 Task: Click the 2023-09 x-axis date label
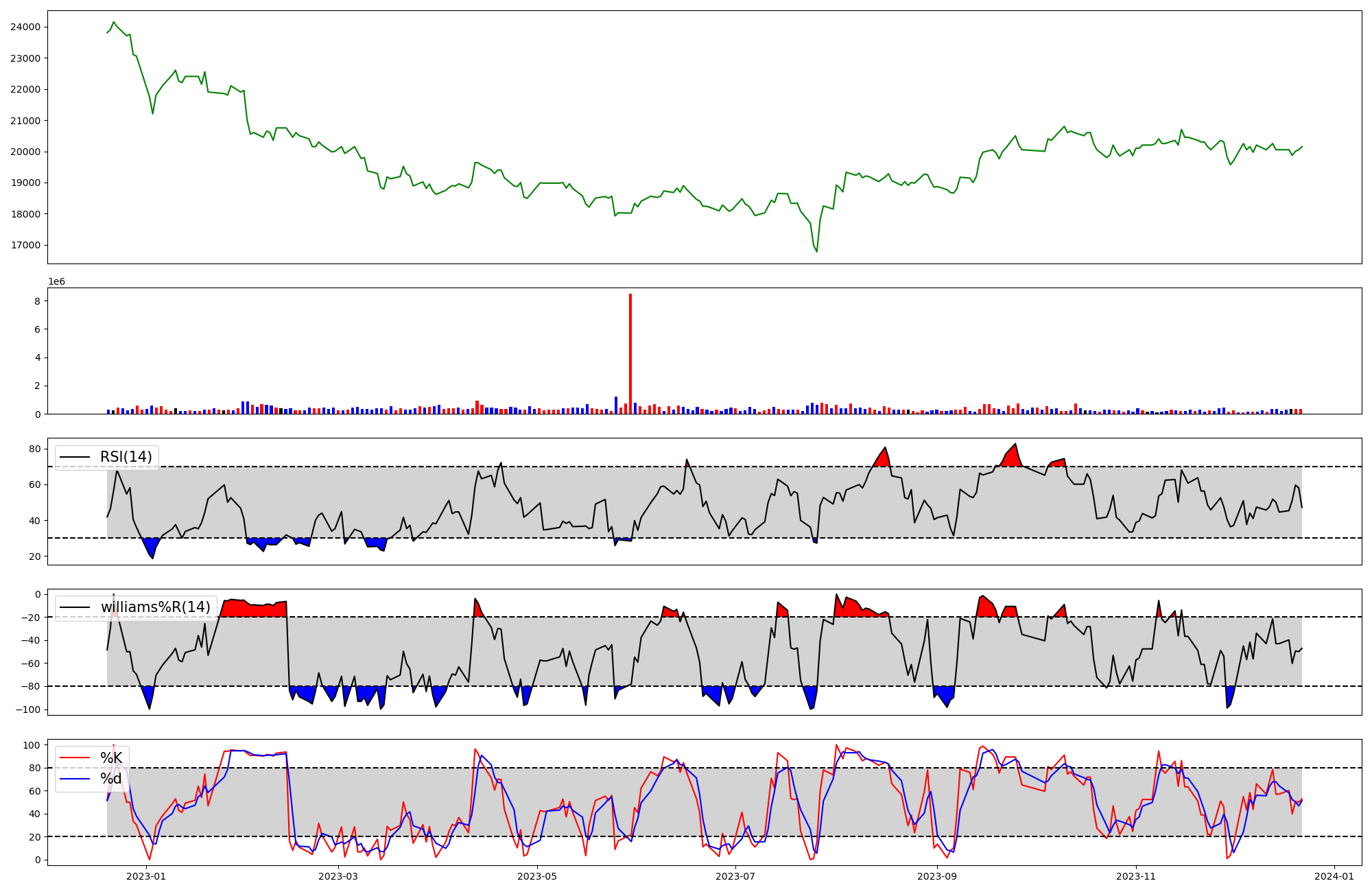(937, 876)
